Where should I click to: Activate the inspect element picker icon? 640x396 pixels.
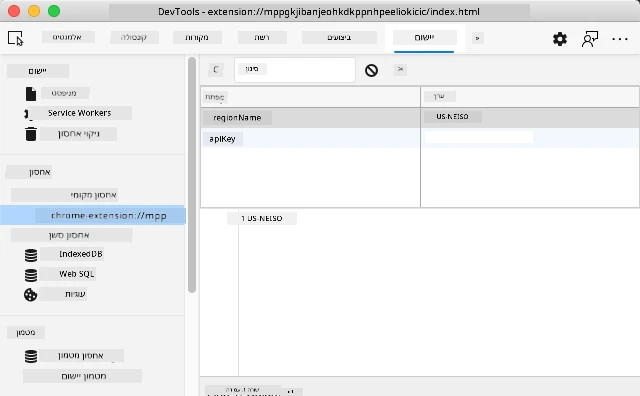click(x=16, y=38)
